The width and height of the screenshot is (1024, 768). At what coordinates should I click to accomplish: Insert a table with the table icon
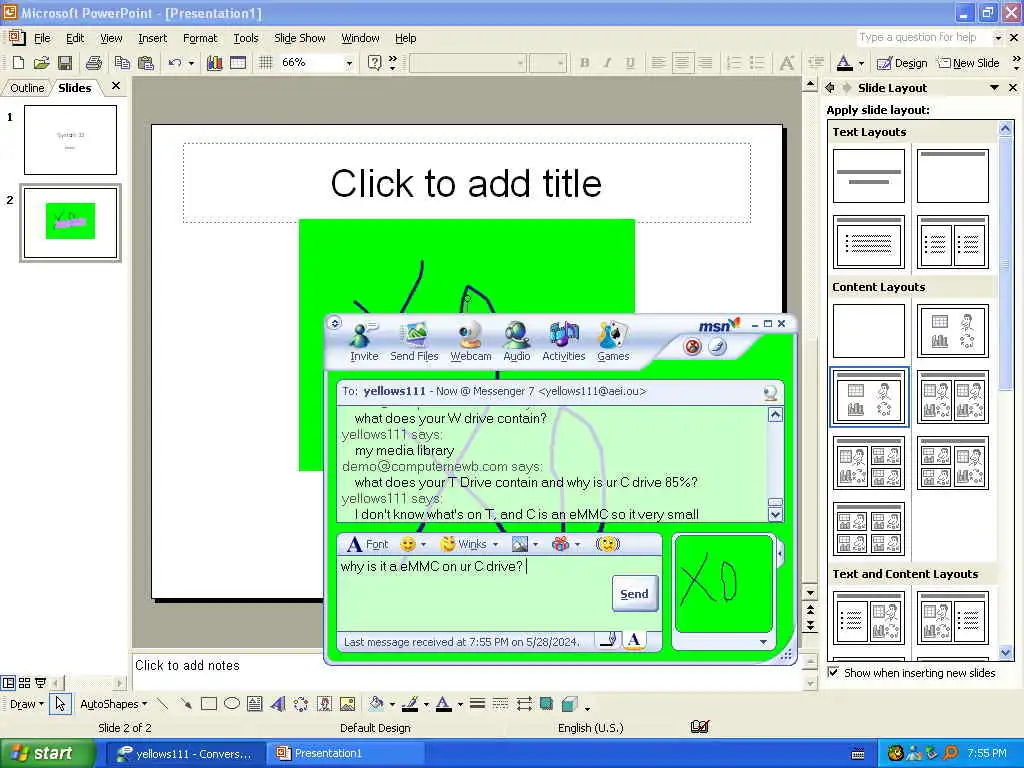point(238,63)
